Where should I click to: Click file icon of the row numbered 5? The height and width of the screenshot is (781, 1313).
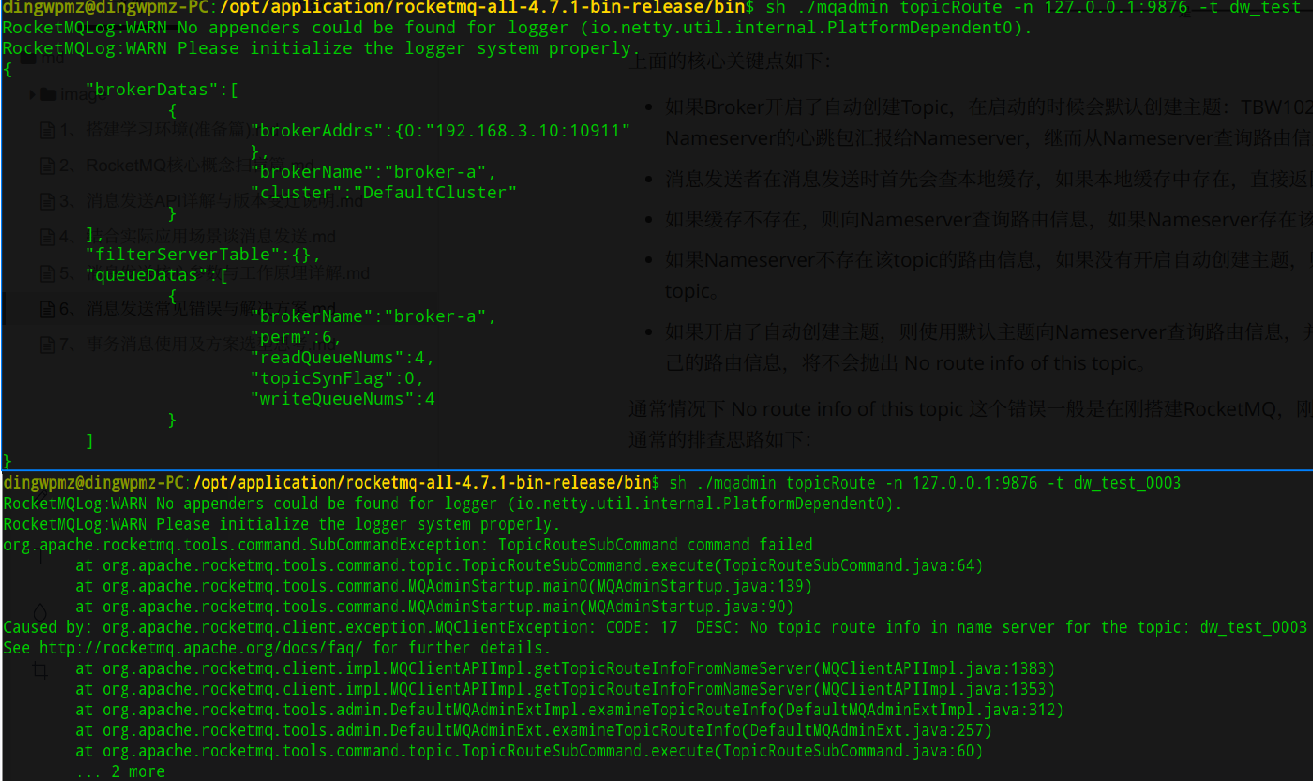[47, 273]
